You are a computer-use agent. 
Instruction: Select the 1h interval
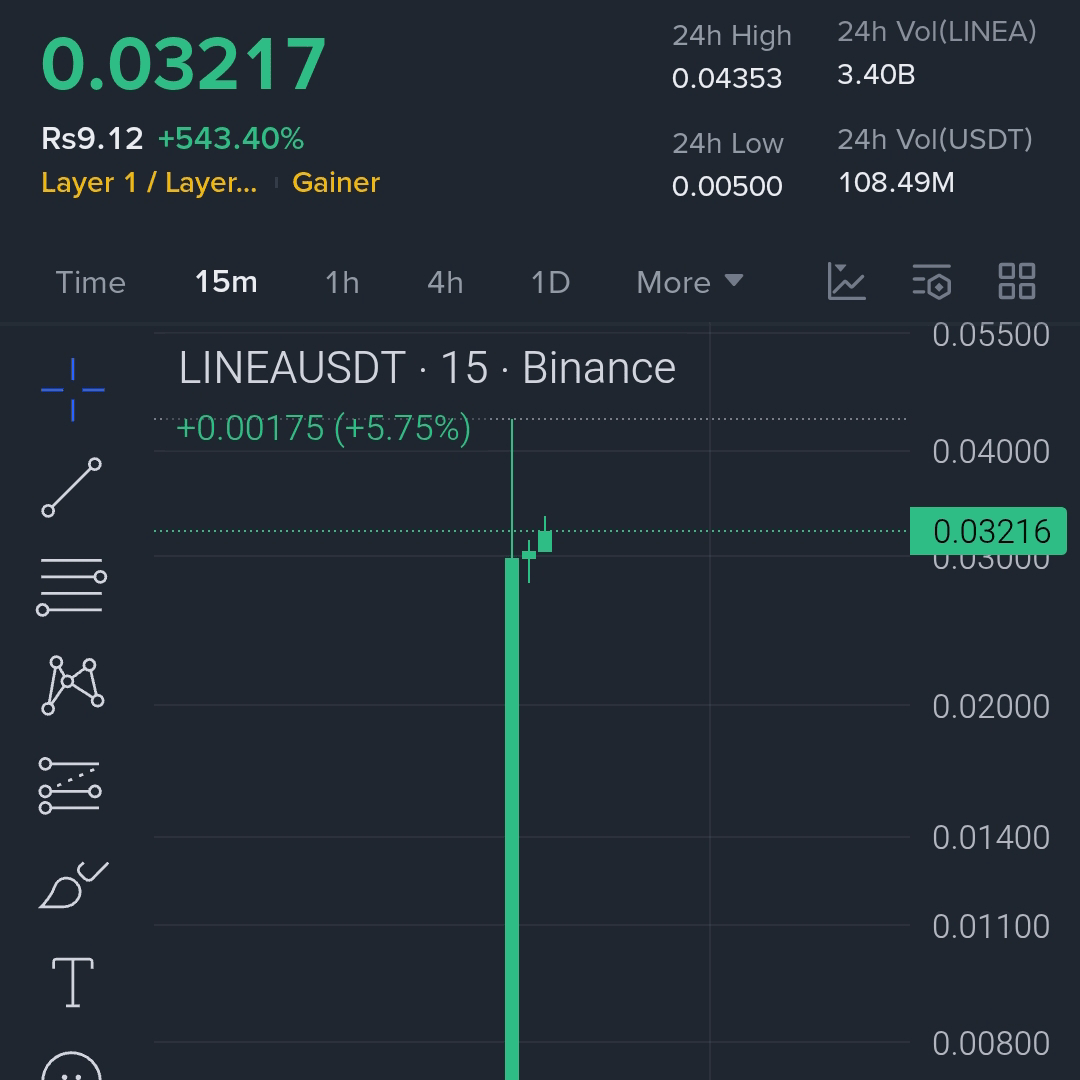click(342, 282)
